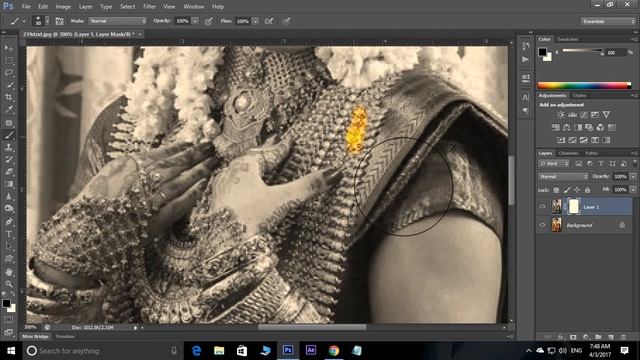Switch to the Paths tab
The image size is (640, 360).
[591, 153]
